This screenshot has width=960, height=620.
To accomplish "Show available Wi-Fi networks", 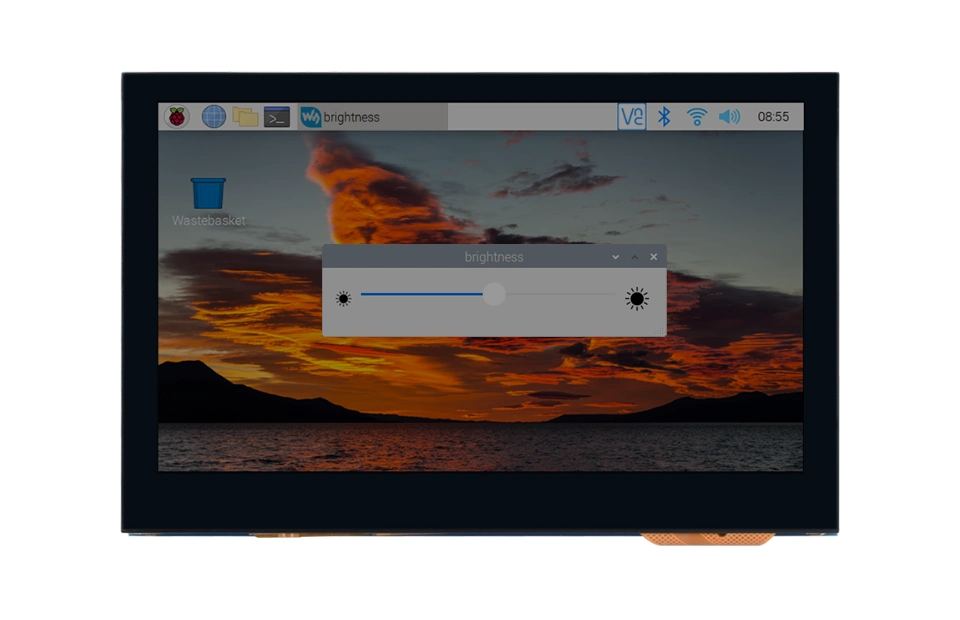I will click(x=697, y=117).
